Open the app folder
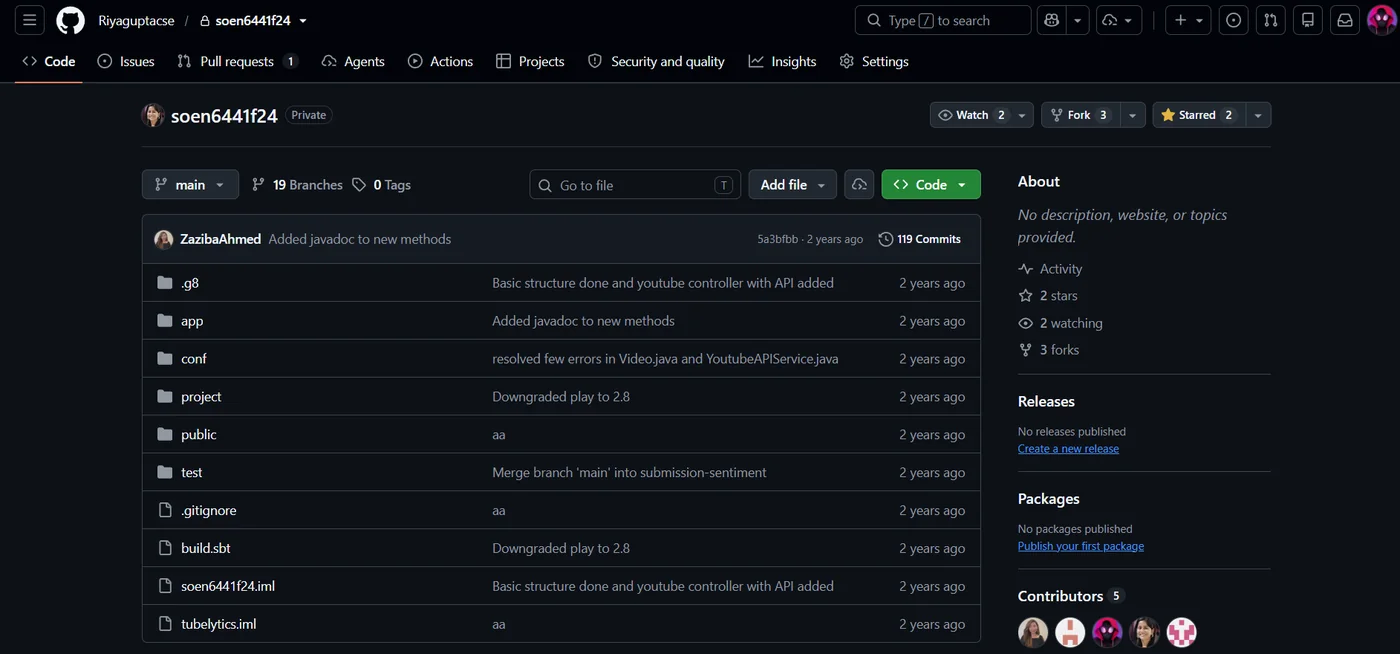This screenshot has width=1400, height=654. click(x=192, y=321)
